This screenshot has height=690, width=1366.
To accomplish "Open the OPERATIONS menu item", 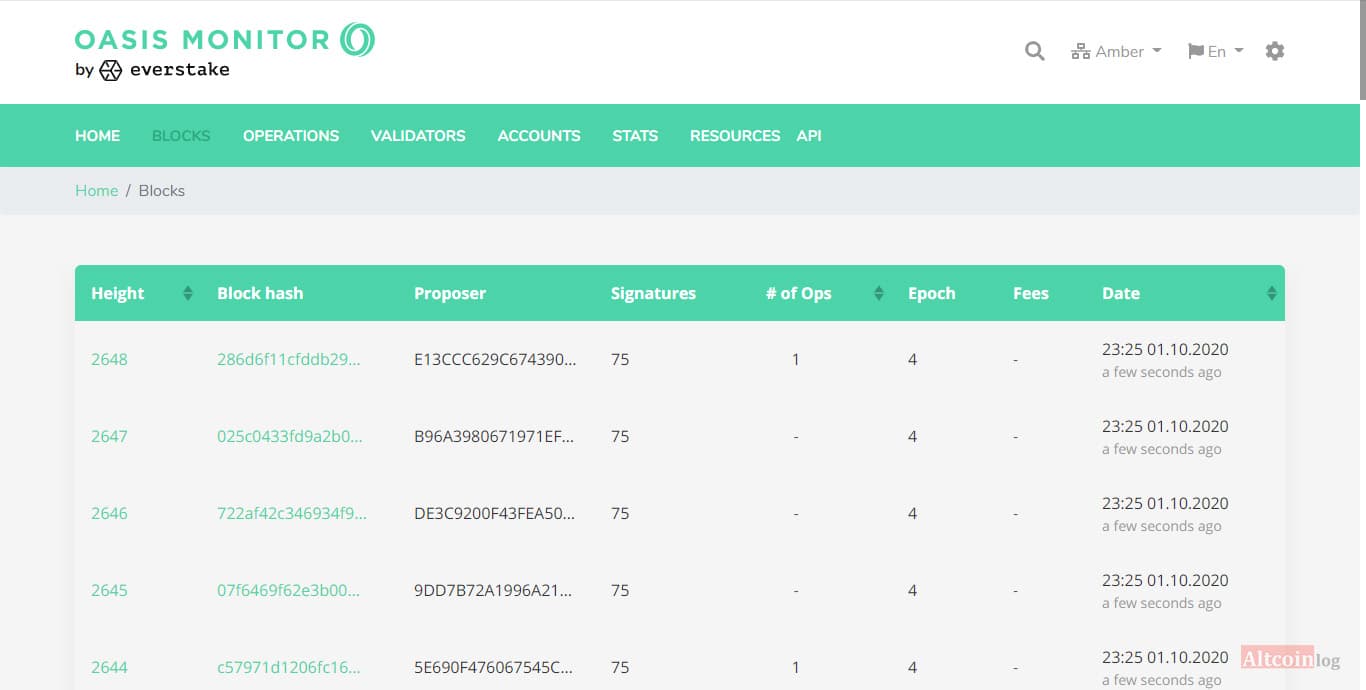I will [x=291, y=136].
